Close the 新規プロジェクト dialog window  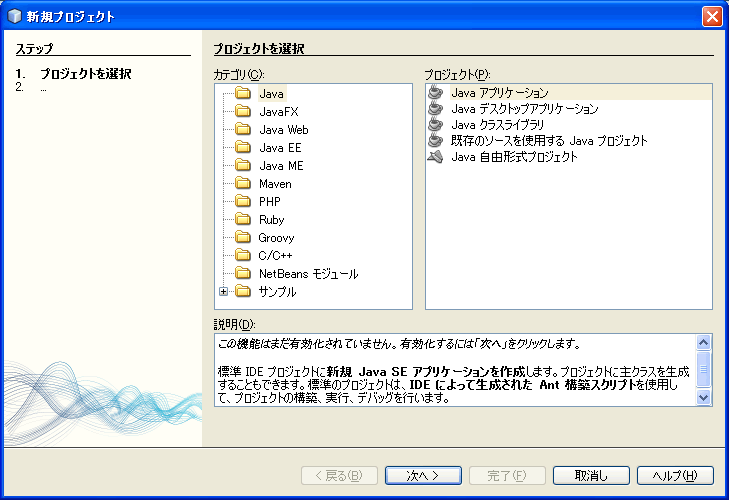tap(712, 16)
